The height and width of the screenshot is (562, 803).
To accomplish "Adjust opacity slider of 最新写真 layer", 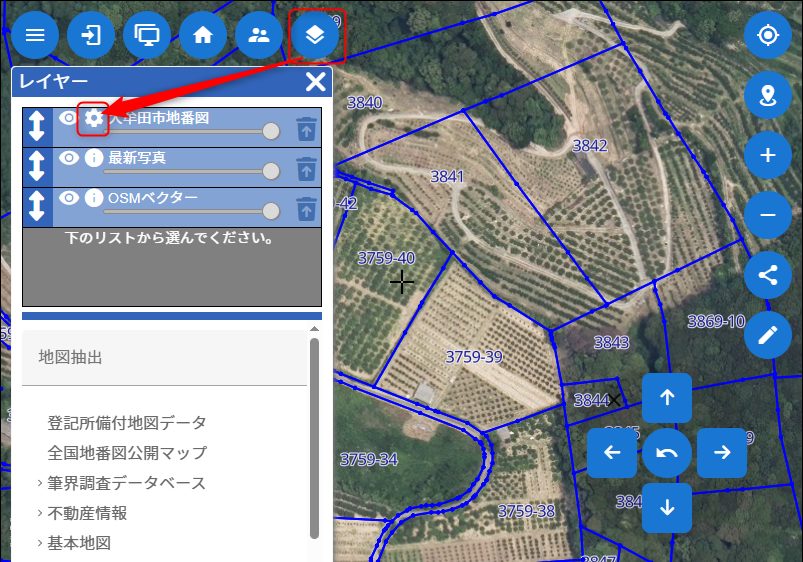I will [192, 171].
